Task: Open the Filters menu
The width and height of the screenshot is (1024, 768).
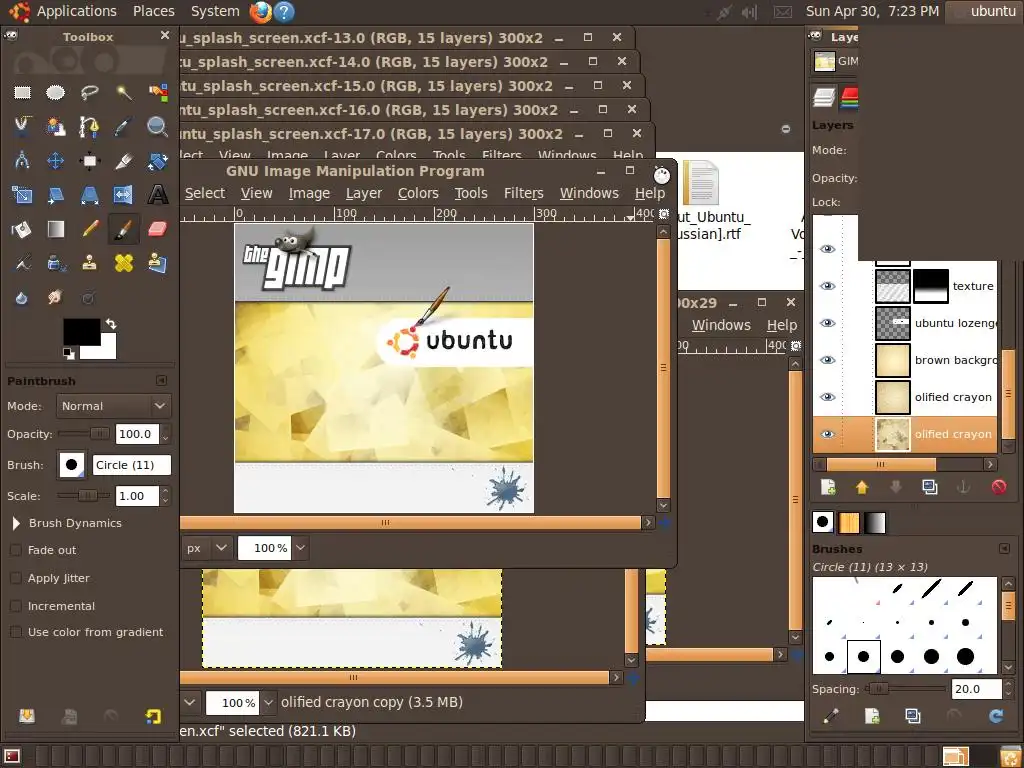Action: [x=523, y=193]
